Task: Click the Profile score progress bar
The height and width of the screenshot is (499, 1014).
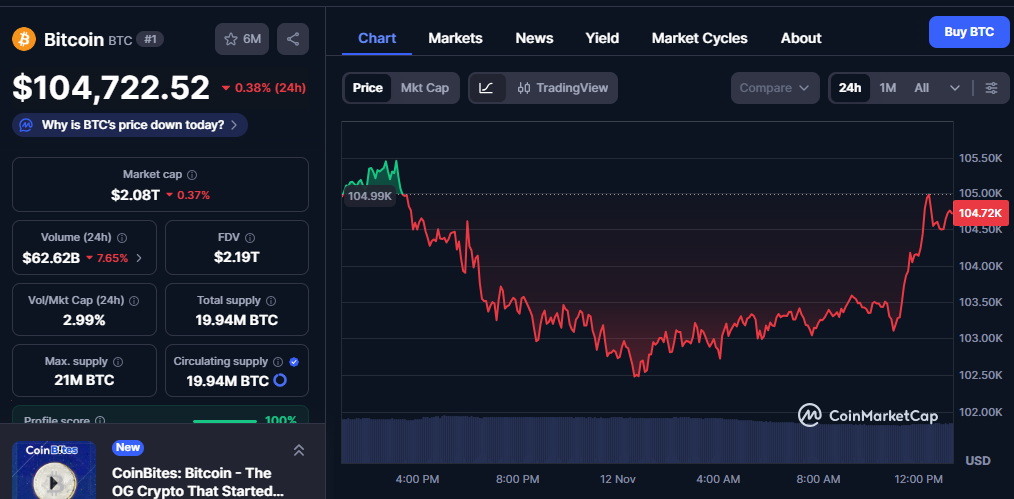Action: pos(224,421)
